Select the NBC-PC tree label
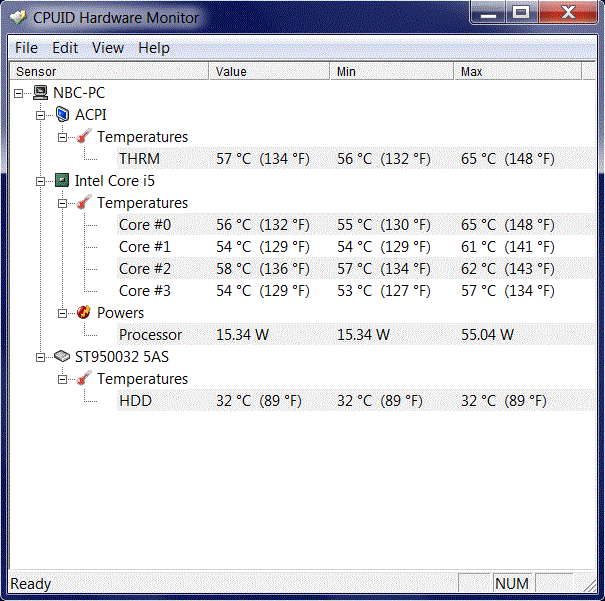 79,93
